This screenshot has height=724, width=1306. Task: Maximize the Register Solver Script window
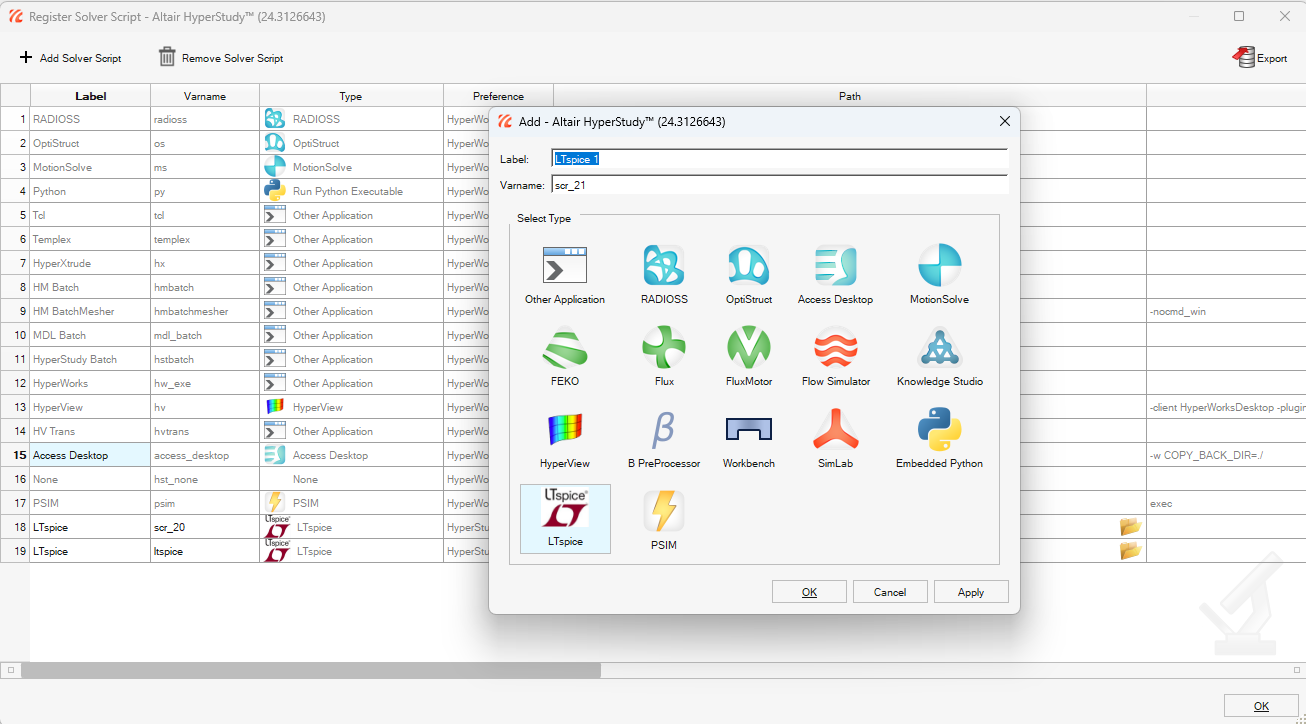click(x=1239, y=16)
